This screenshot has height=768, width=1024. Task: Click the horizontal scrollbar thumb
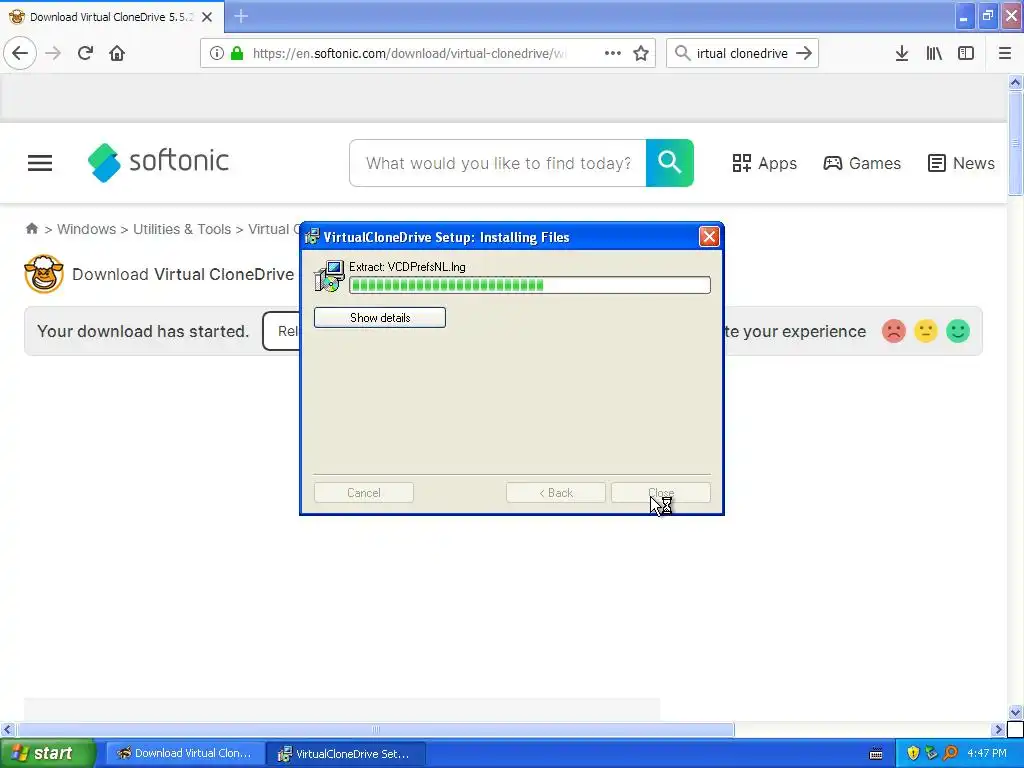(376, 729)
